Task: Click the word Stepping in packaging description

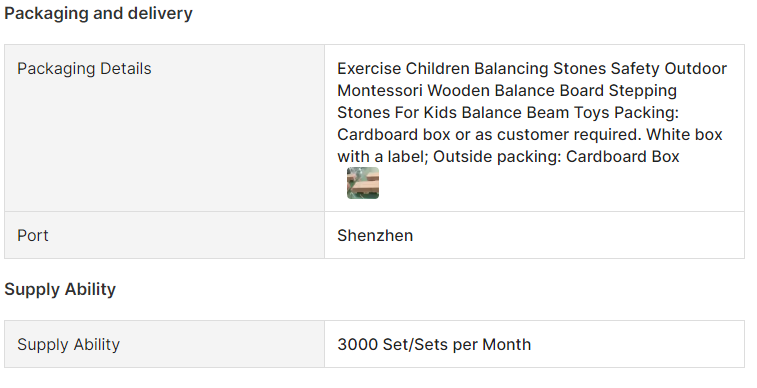Action: pos(643,90)
